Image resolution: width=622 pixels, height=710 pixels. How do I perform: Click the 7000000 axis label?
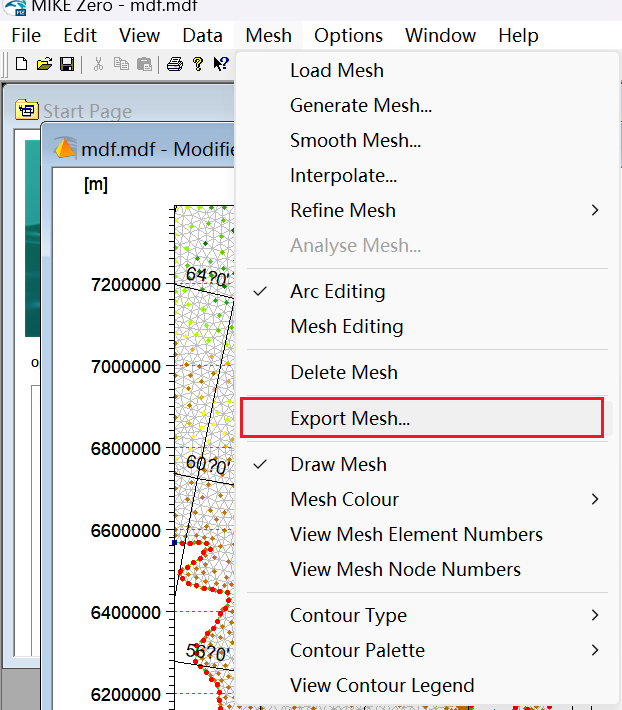pyautogui.click(x=126, y=367)
